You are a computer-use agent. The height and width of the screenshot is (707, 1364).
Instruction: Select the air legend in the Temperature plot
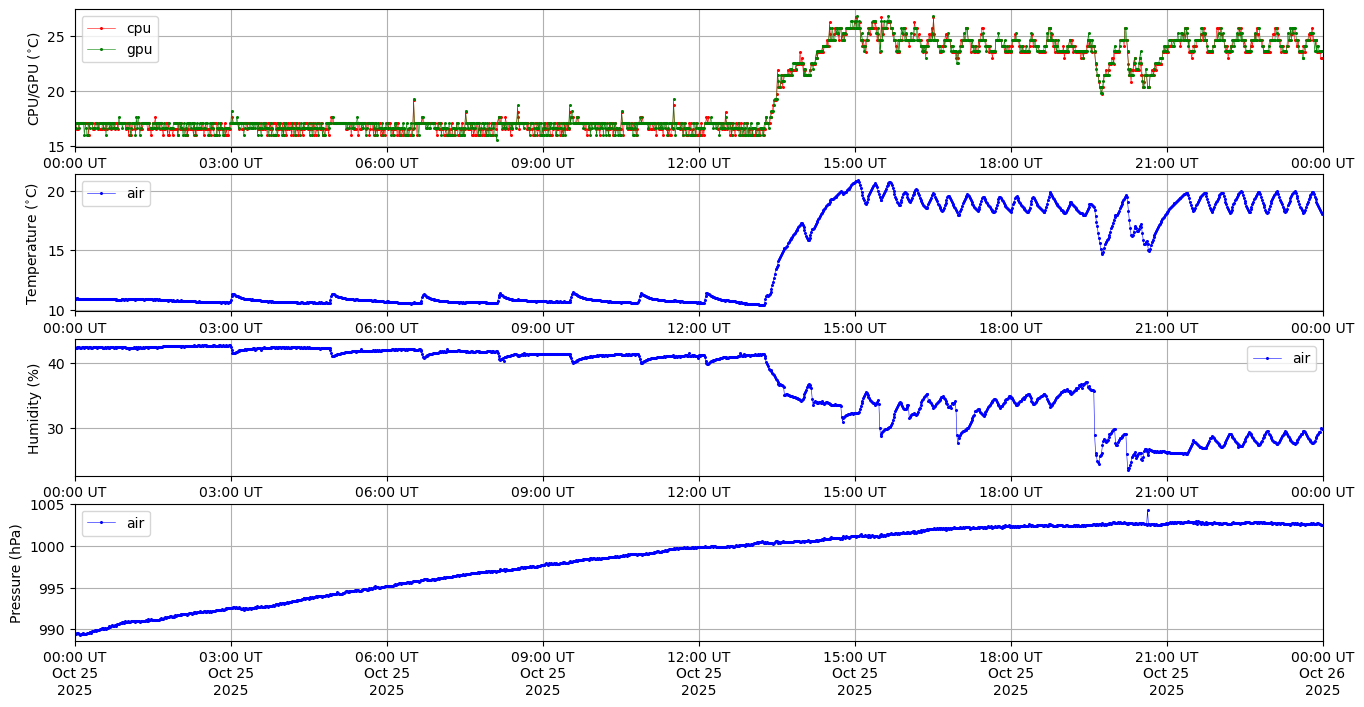[x=116, y=193]
